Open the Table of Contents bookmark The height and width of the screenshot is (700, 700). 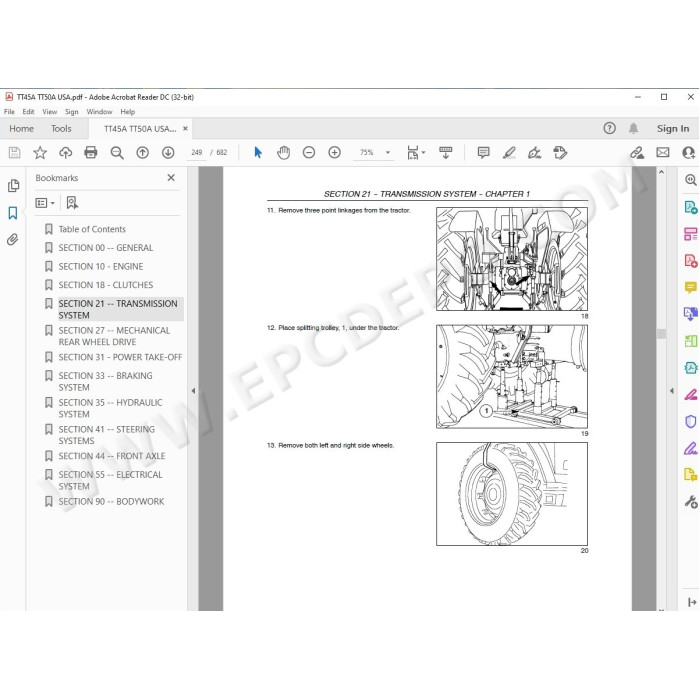point(92,229)
